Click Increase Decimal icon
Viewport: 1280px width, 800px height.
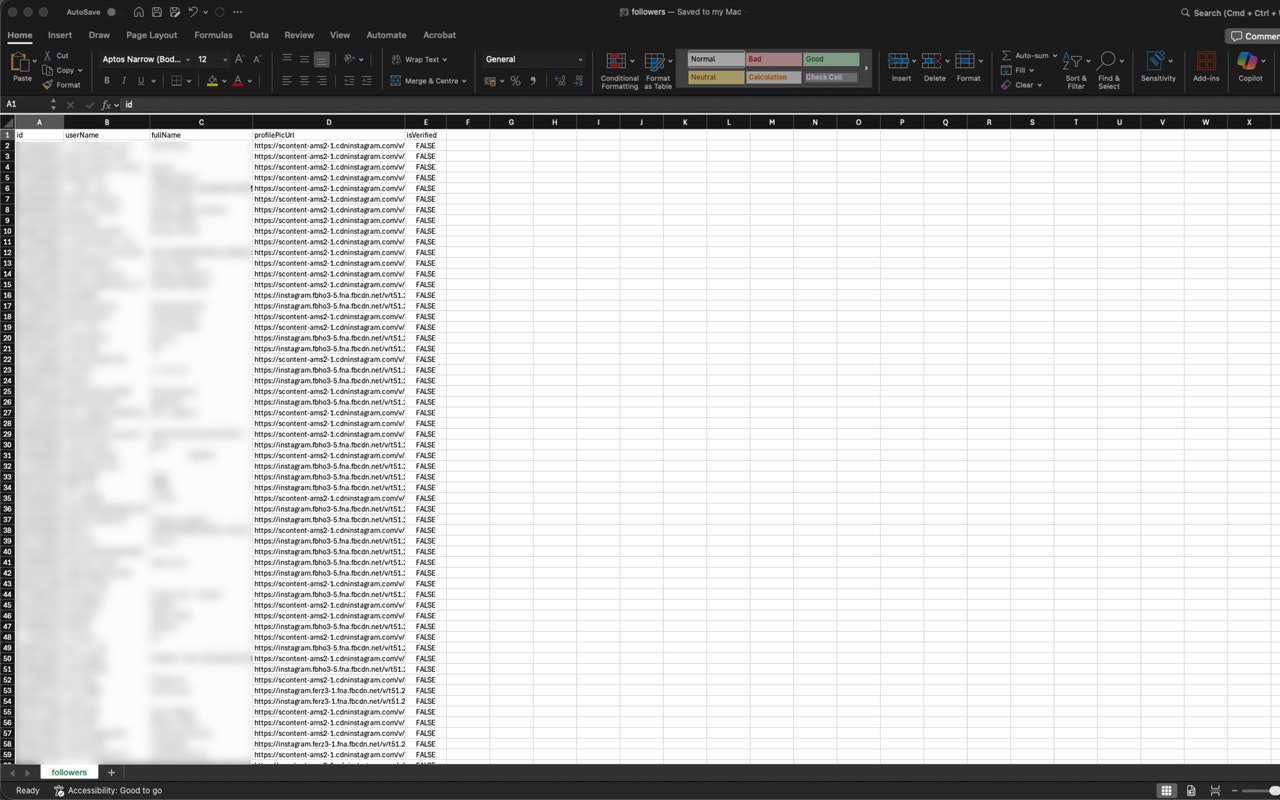(x=558, y=81)
